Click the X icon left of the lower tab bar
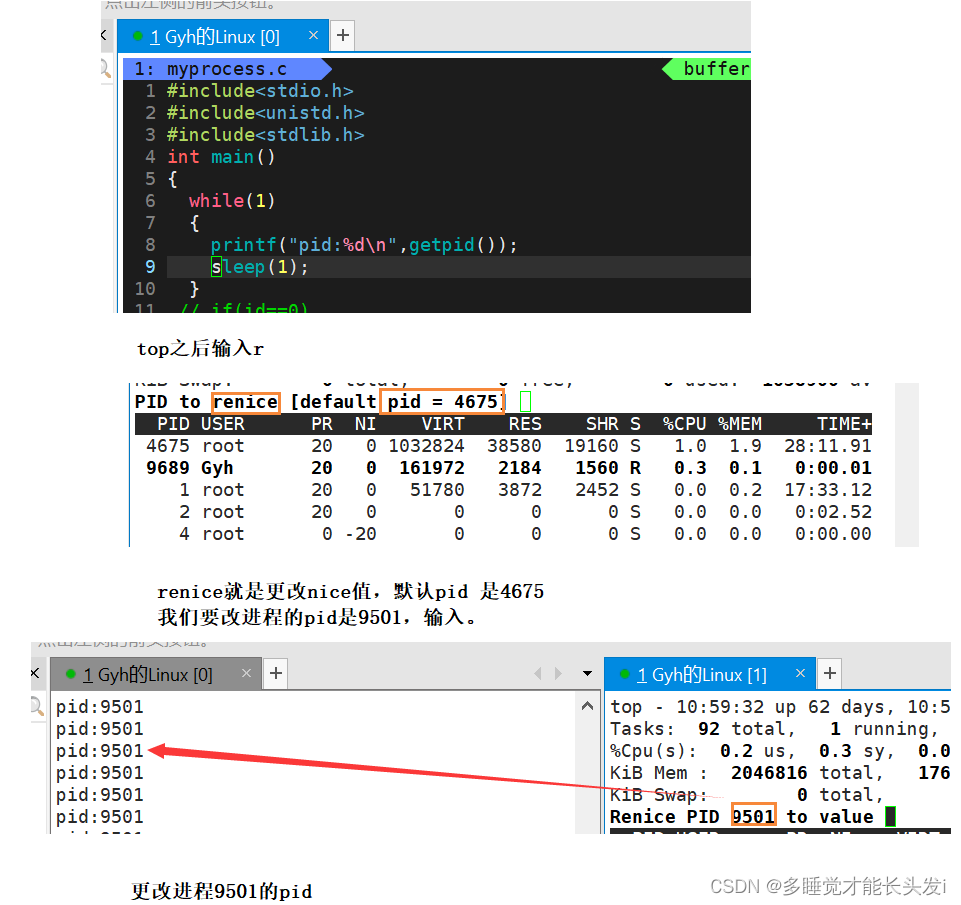Viewport: 961px width, 905px height. [x=35, y=673]
